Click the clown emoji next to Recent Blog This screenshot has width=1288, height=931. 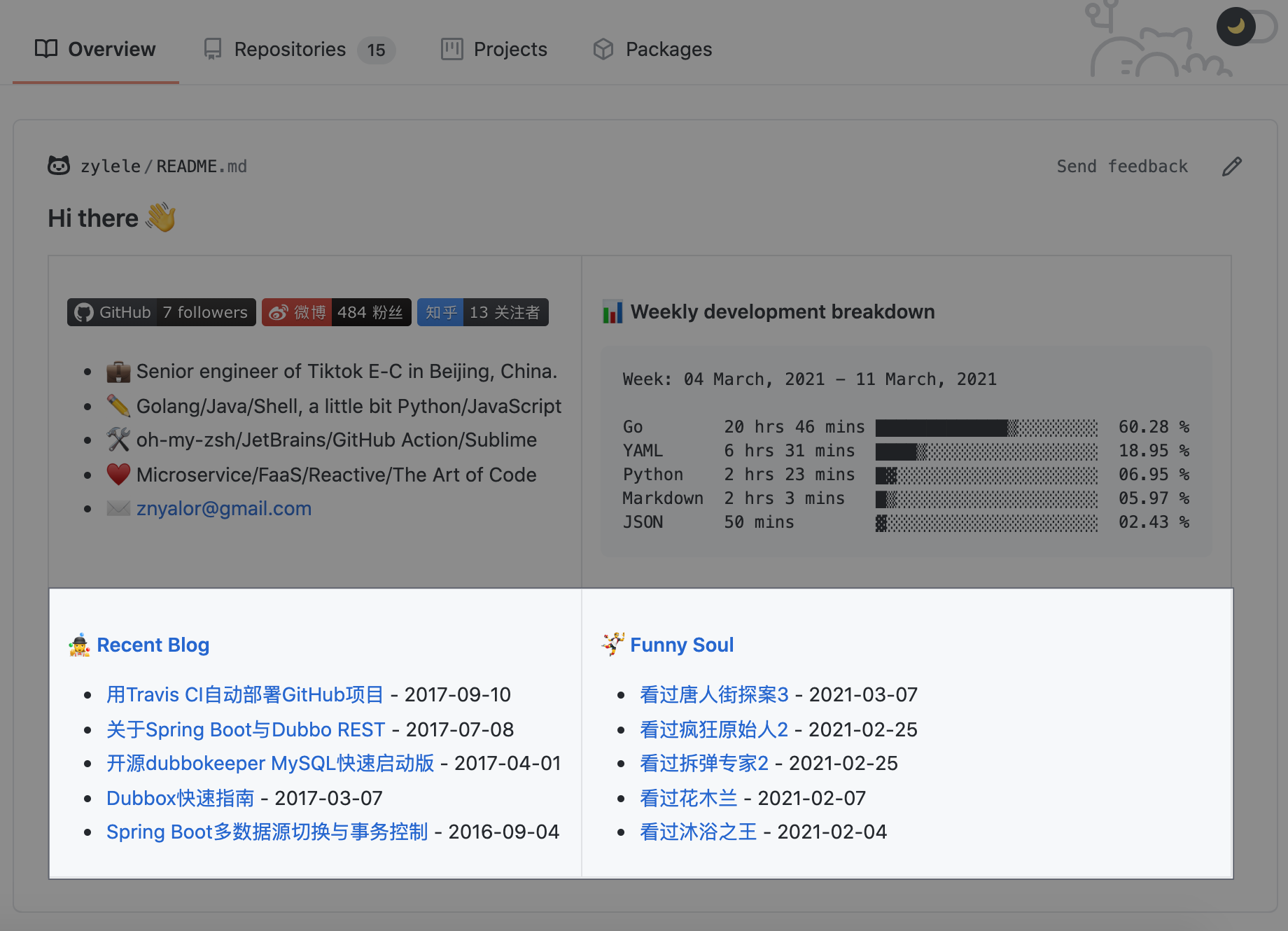pyautogui.click(x=78, y=645)
